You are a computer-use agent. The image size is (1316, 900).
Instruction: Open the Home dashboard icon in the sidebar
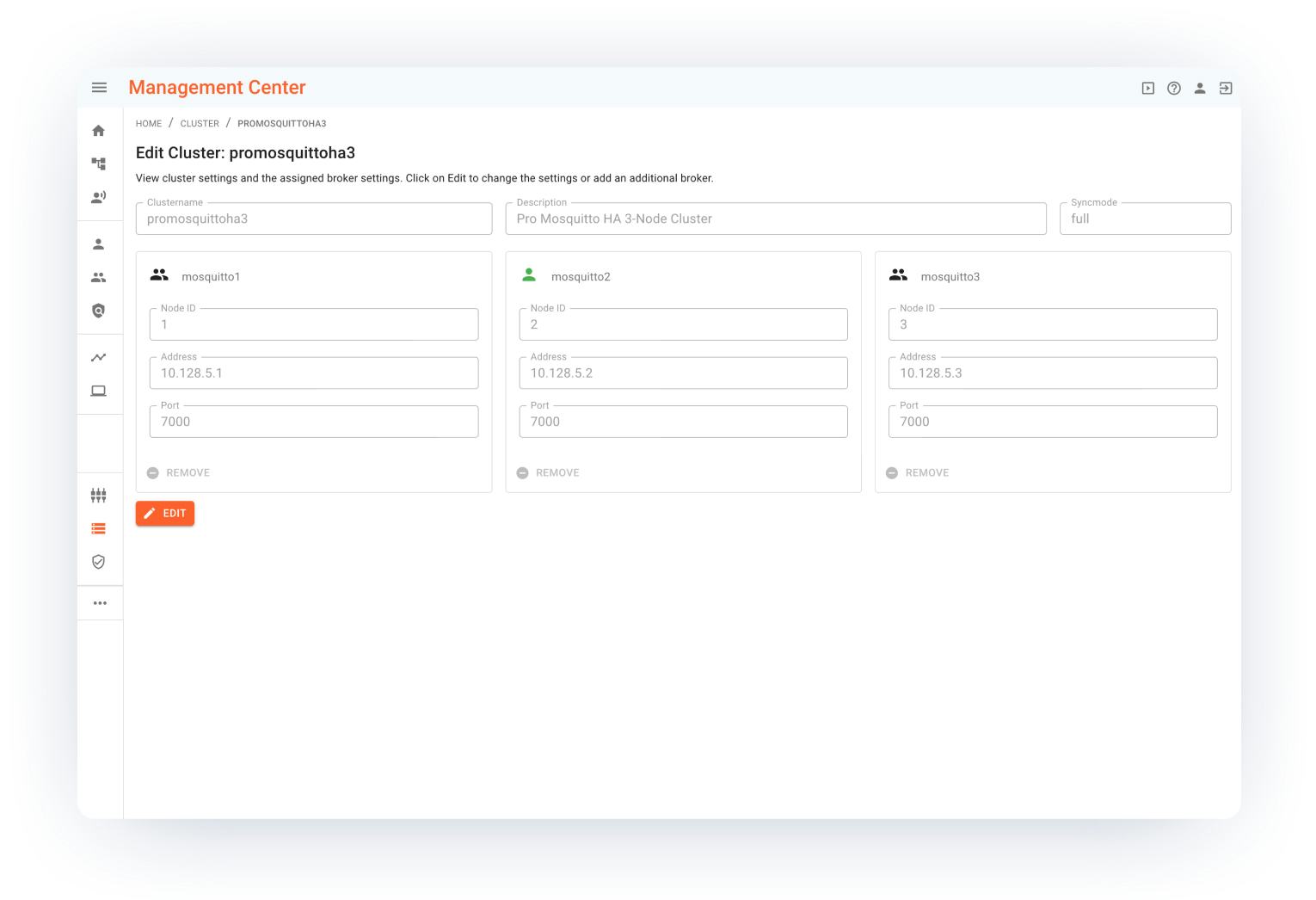(x=99, y=129)
